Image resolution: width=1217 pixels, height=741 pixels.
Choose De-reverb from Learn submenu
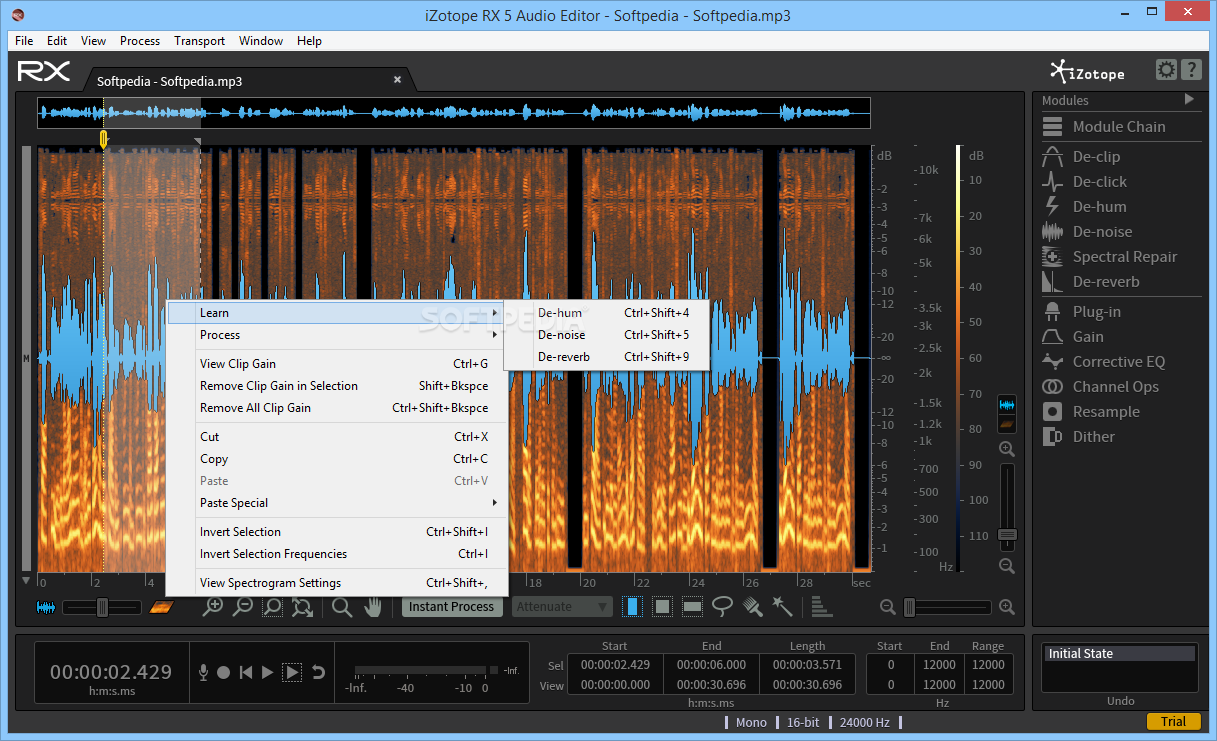tap(606, 357)
